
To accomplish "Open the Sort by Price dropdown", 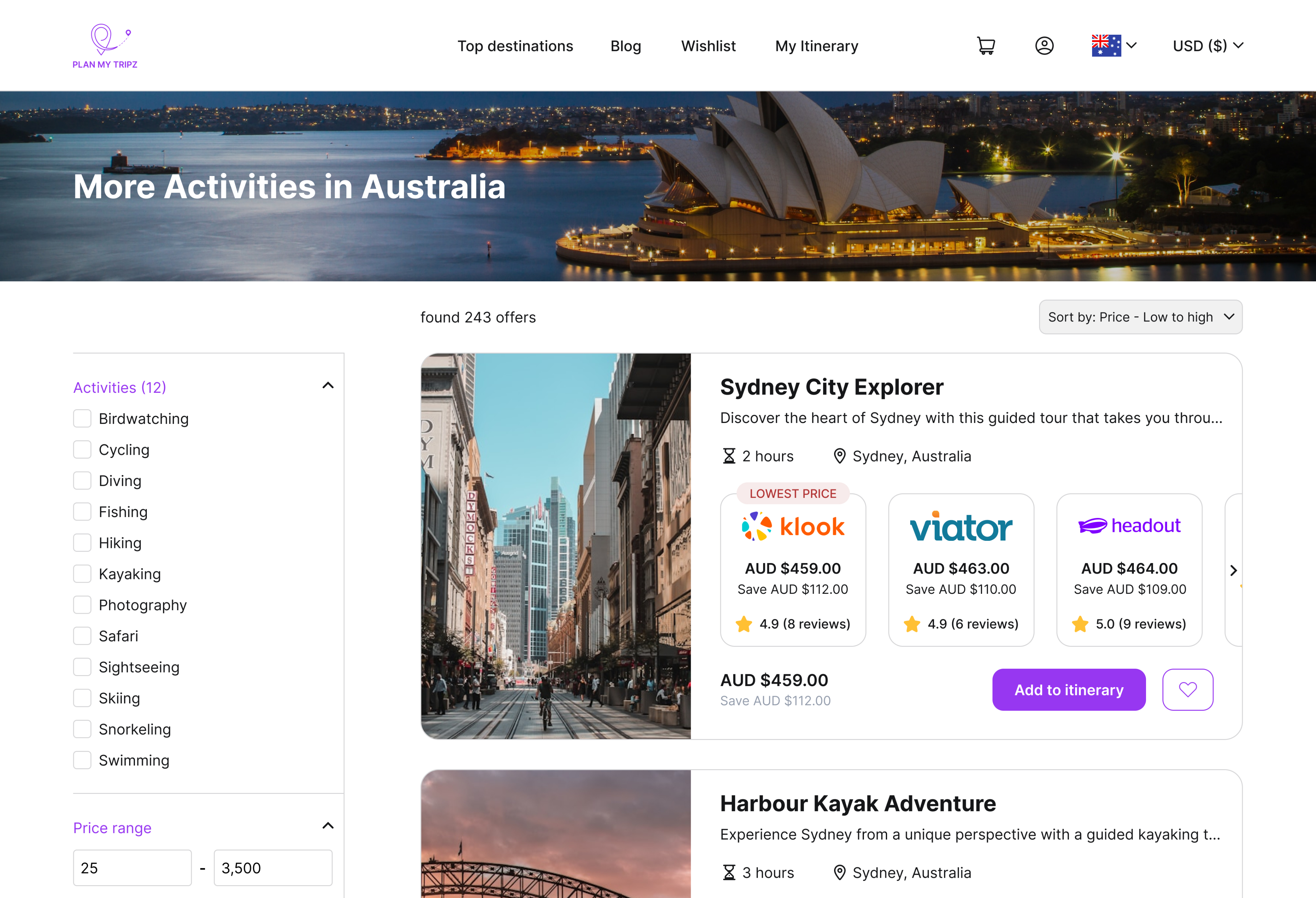I will 1140,317.
